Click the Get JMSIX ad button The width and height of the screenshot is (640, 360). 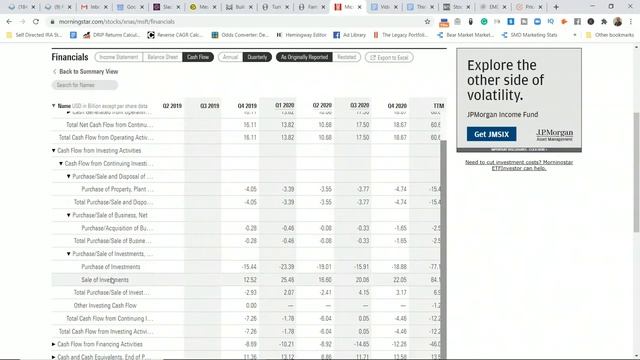491,134
